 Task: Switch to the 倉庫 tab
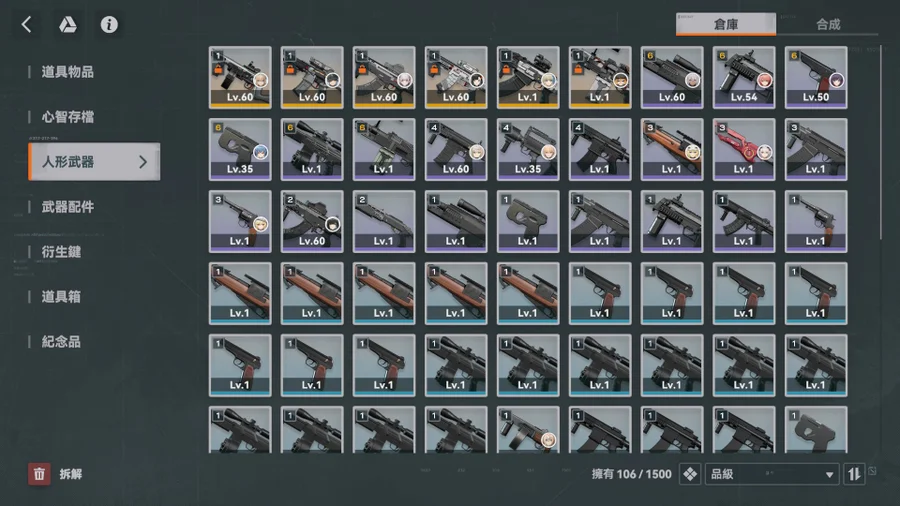[x=726, y=25]
